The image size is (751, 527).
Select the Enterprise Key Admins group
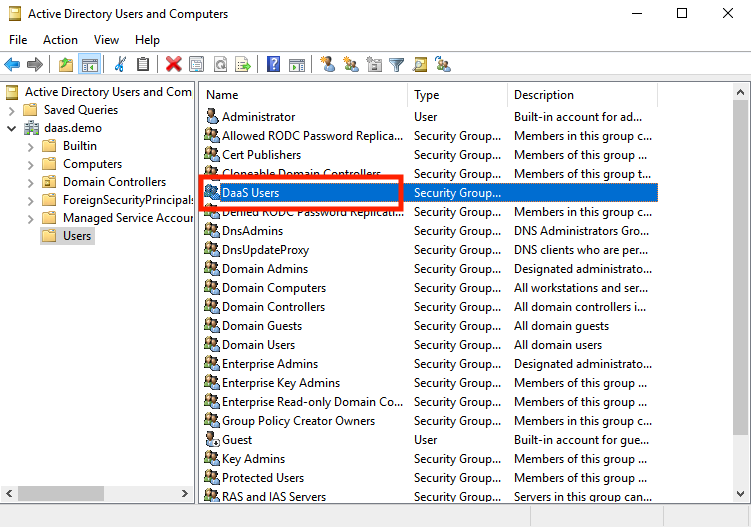281,382
